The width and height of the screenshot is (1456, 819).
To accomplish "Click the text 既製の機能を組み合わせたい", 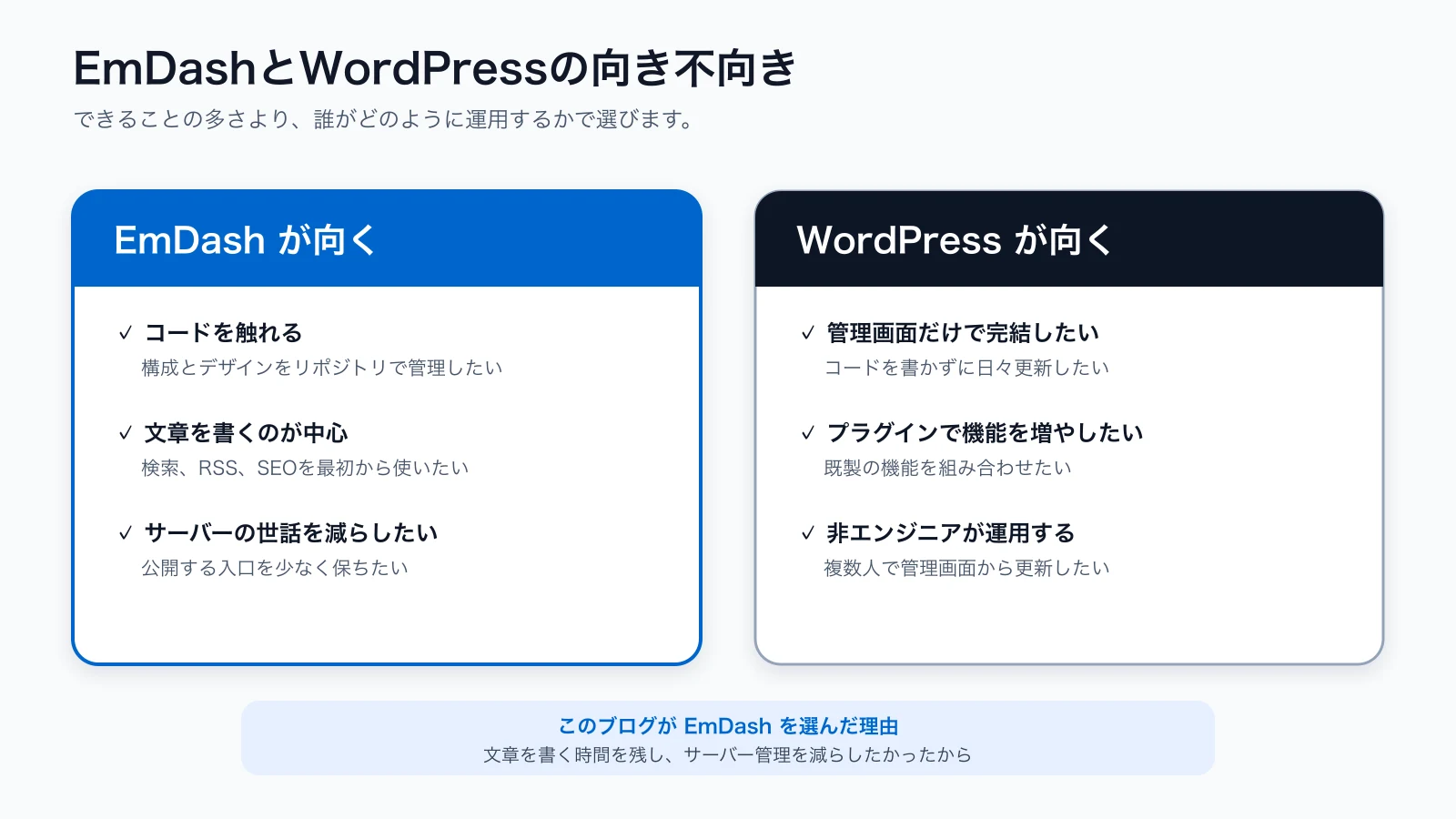I will point(947,468).
